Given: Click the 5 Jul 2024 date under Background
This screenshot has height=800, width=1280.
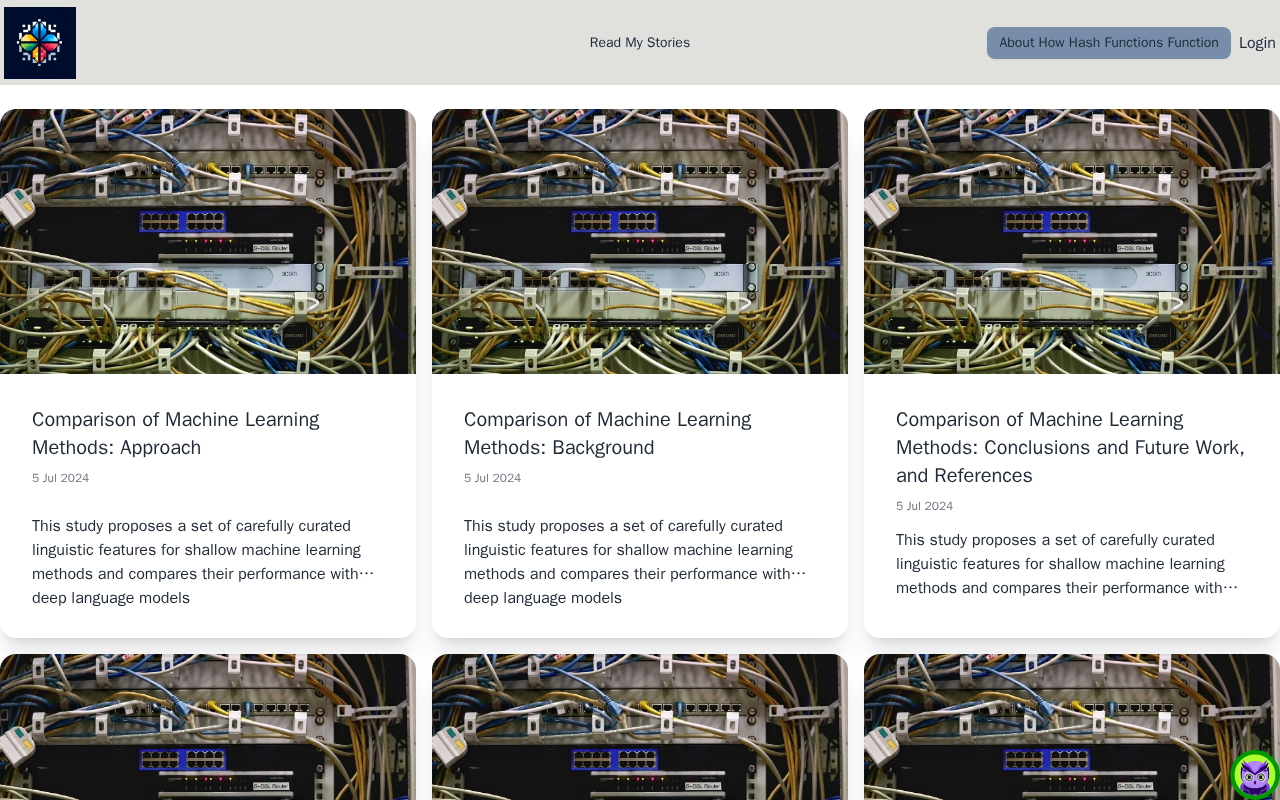Looking at the screenshot, I should [493, 478].
